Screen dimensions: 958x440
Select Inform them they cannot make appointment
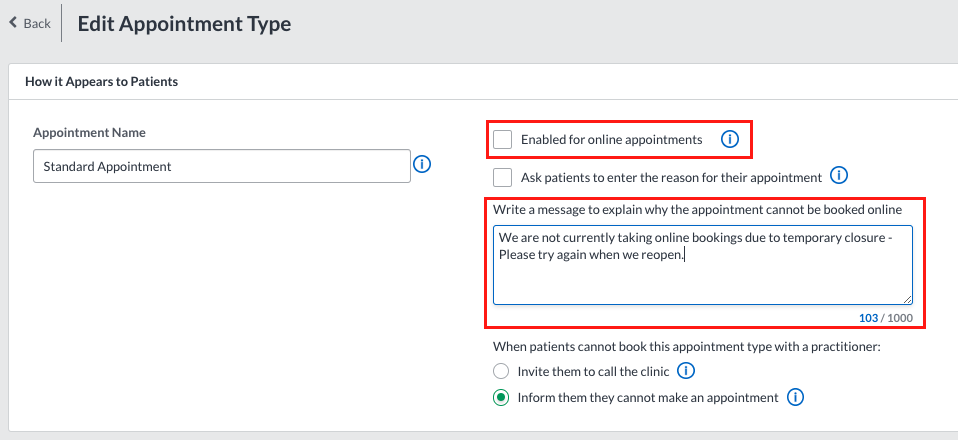[x=501, y=398]
